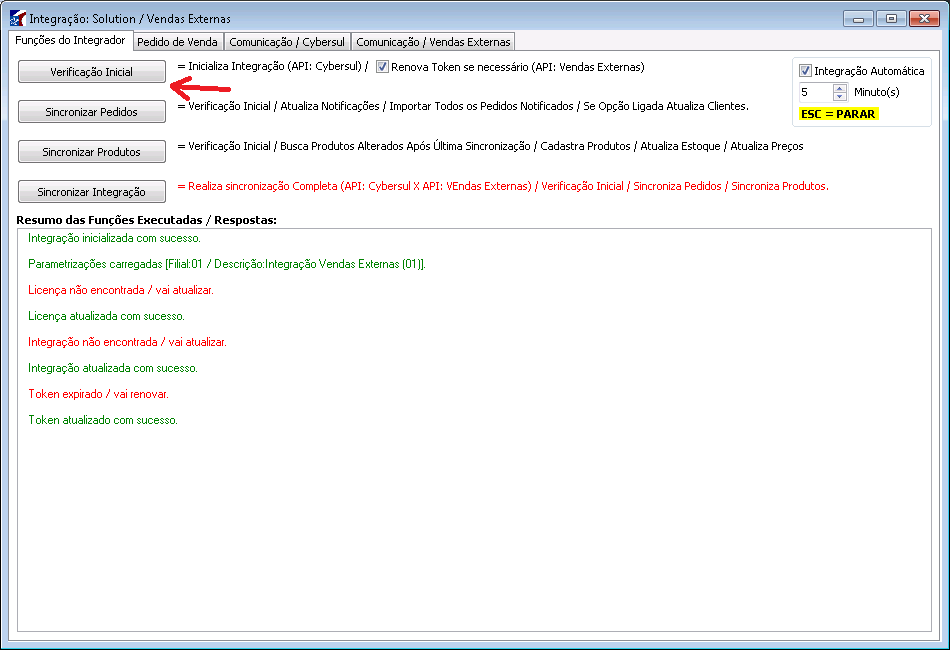The width and height of the screenshot is (950, 650).
Task: Select log line 'Parametrizações carregadas [Filial:01'
Action: [x=227, y=264]
